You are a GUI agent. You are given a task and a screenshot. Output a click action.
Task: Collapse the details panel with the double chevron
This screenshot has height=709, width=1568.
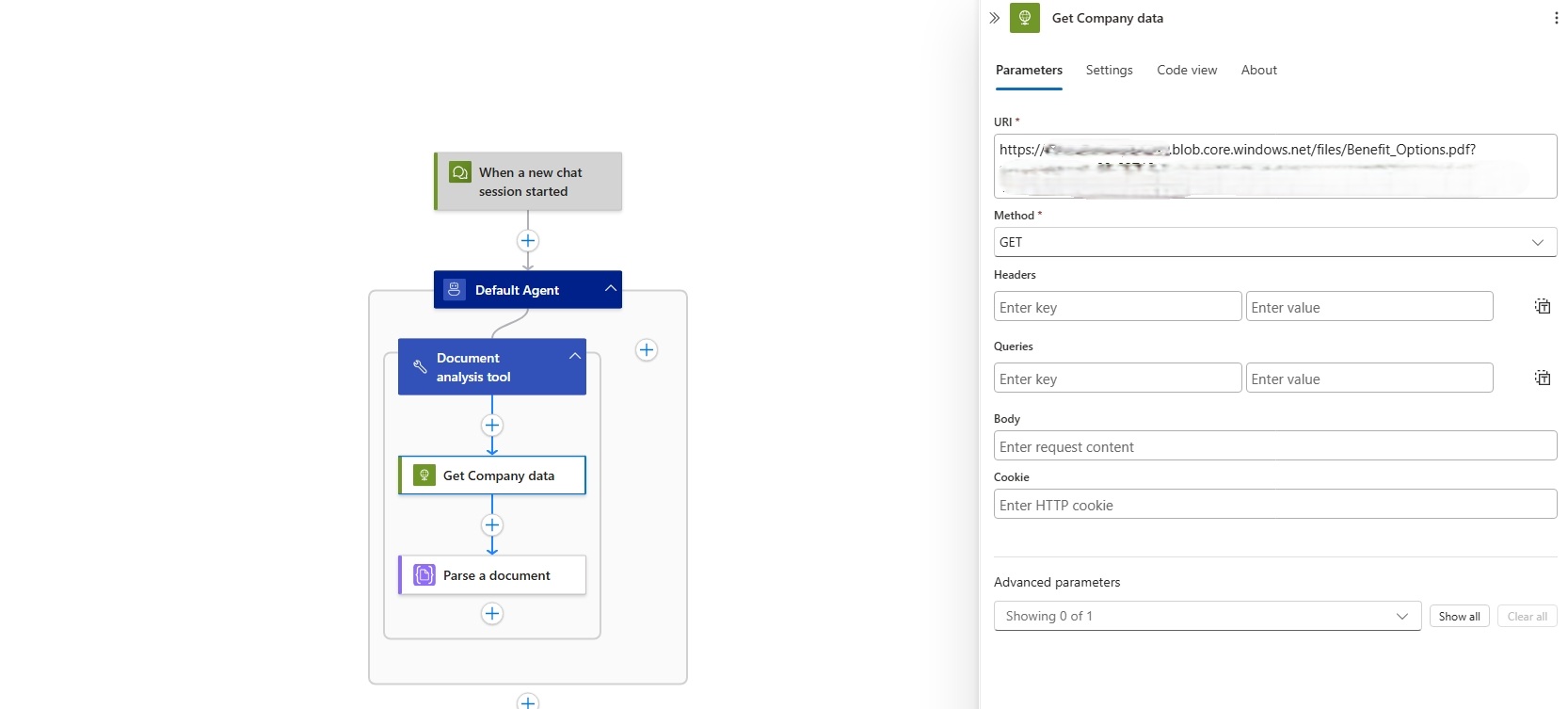point(994,18)
